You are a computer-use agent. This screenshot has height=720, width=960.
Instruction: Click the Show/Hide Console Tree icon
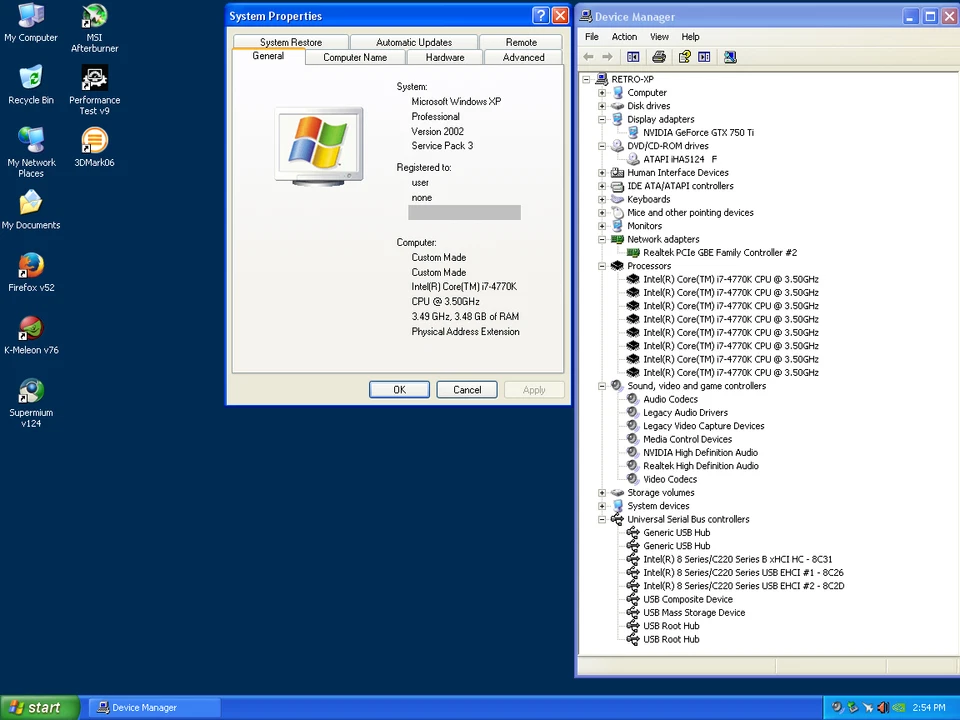[633, 57]
